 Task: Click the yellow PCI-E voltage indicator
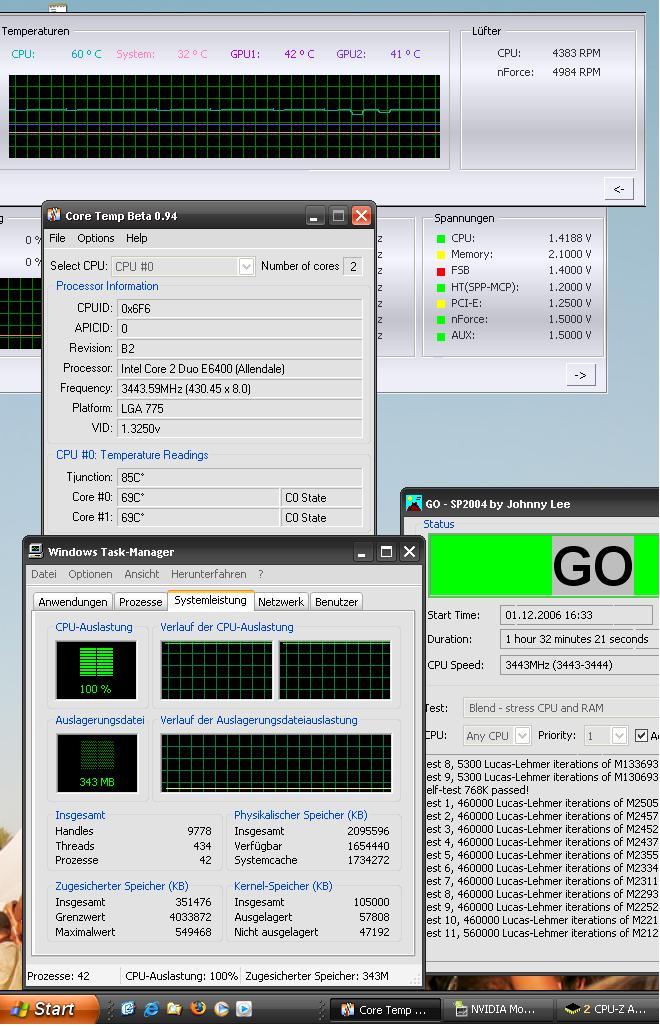tap(441, 304)
